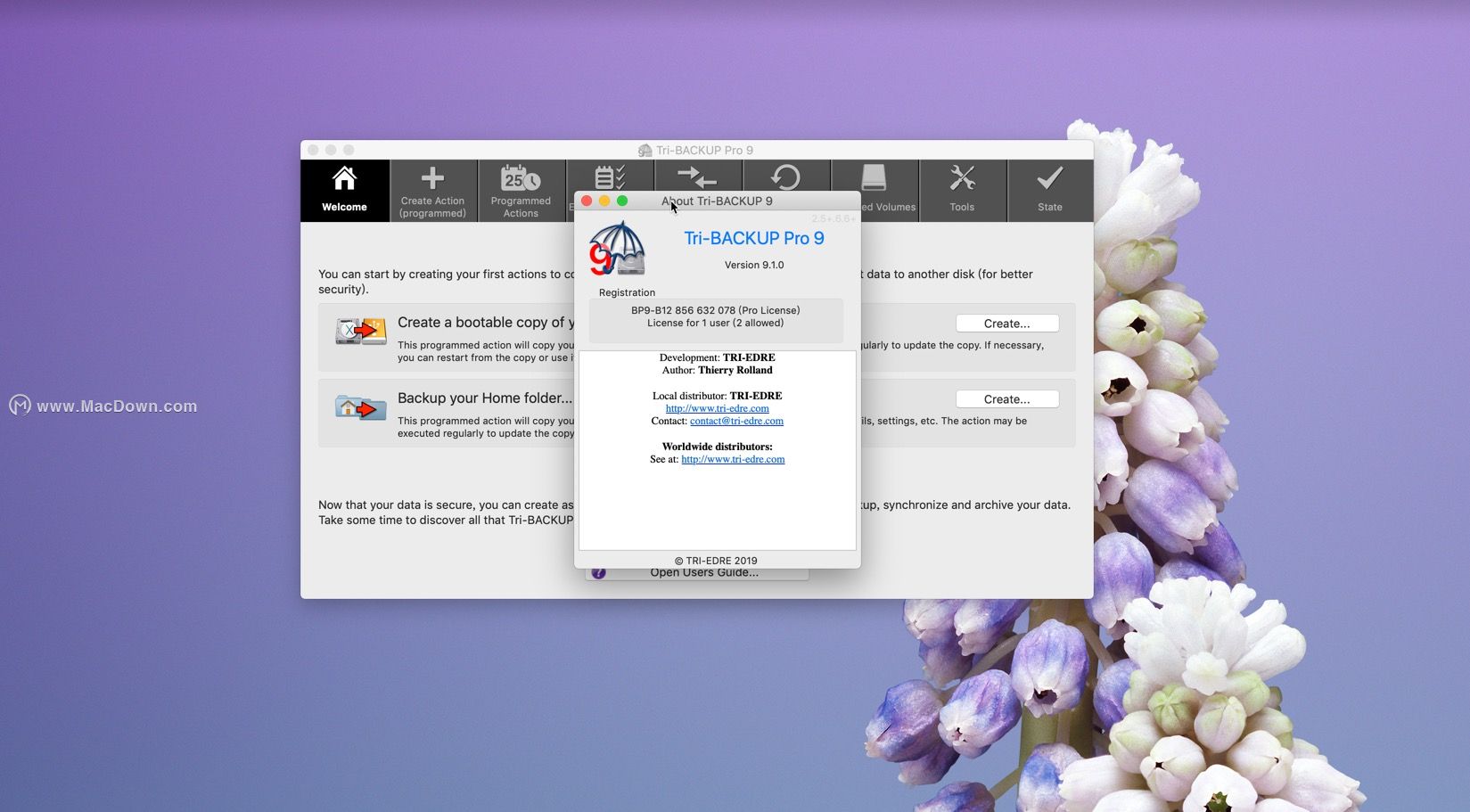
Task: Close the About Tri-BACKUP 9 dialog
Action: pyautogui.click(x=587, y=201)
